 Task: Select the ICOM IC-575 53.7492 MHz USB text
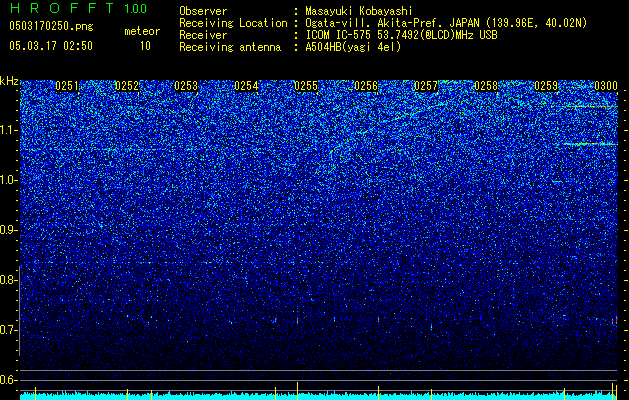pyautogui.click(x=401, y=35)
